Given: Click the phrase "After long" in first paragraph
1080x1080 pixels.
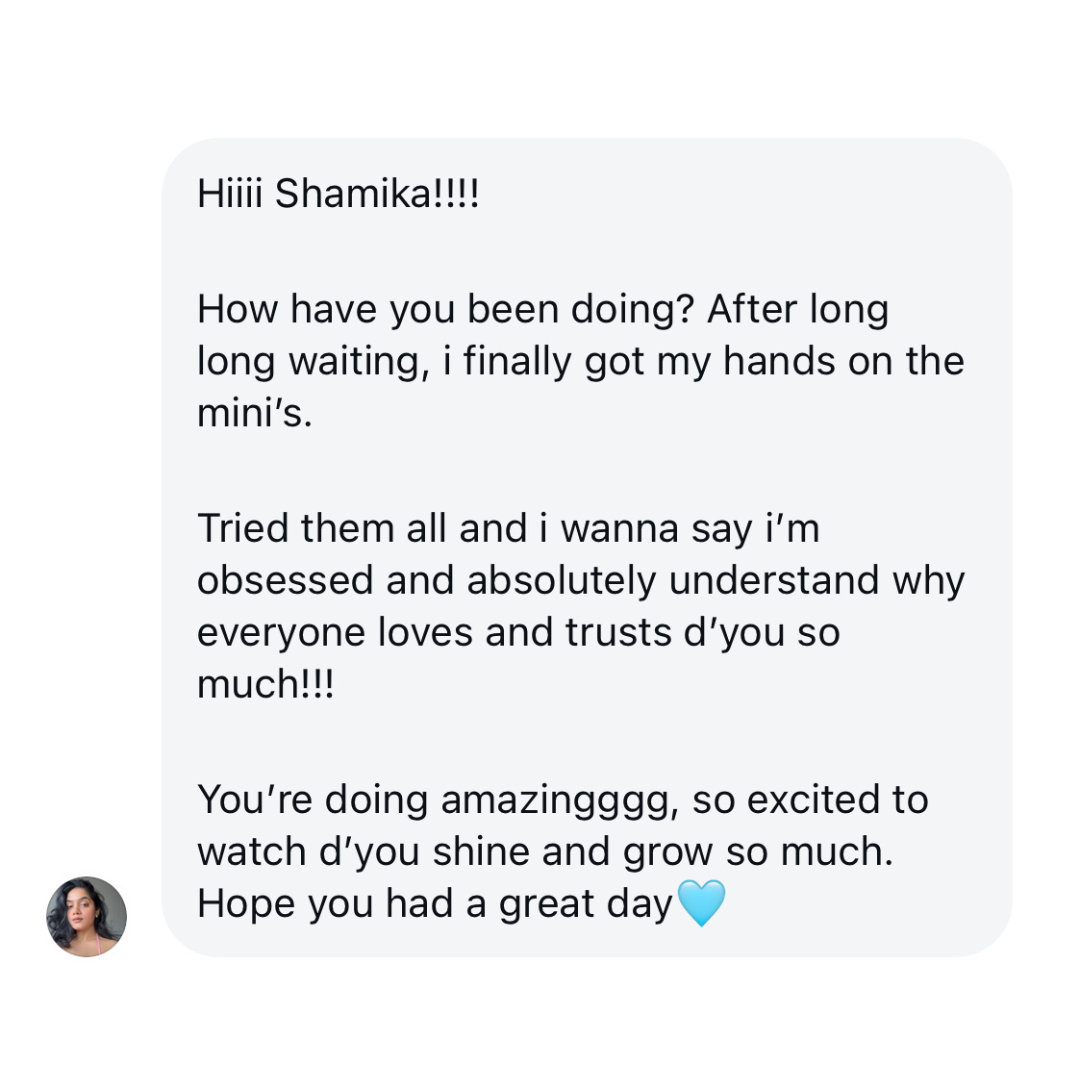Looking at the screenshot, I should point(798,310).
